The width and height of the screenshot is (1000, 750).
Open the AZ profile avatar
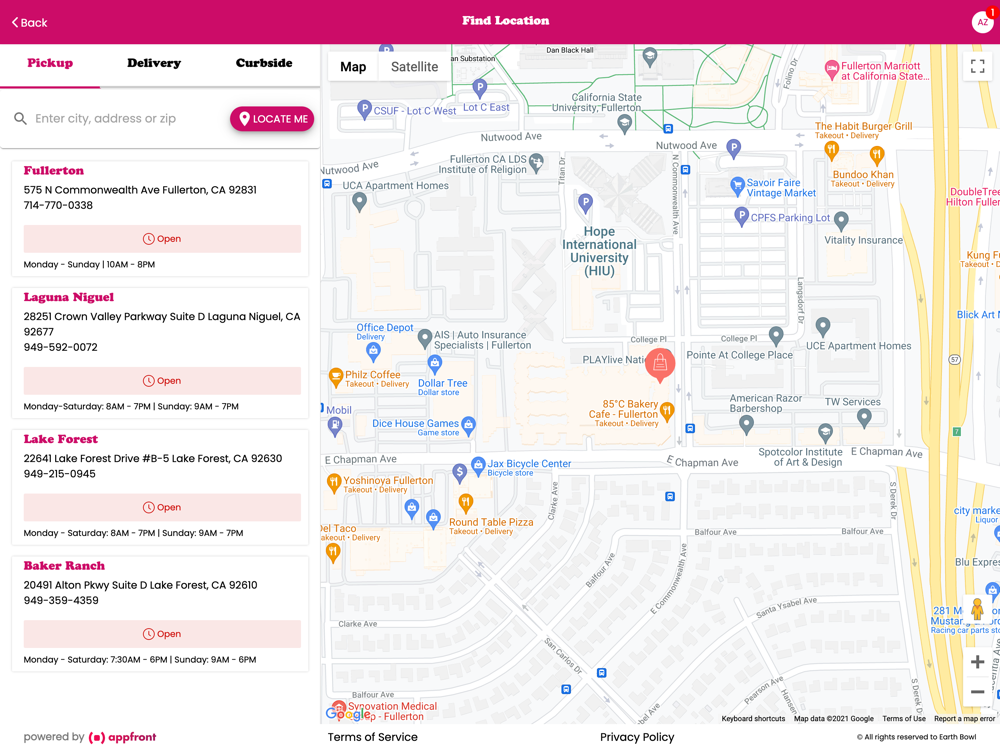[983, 22]
